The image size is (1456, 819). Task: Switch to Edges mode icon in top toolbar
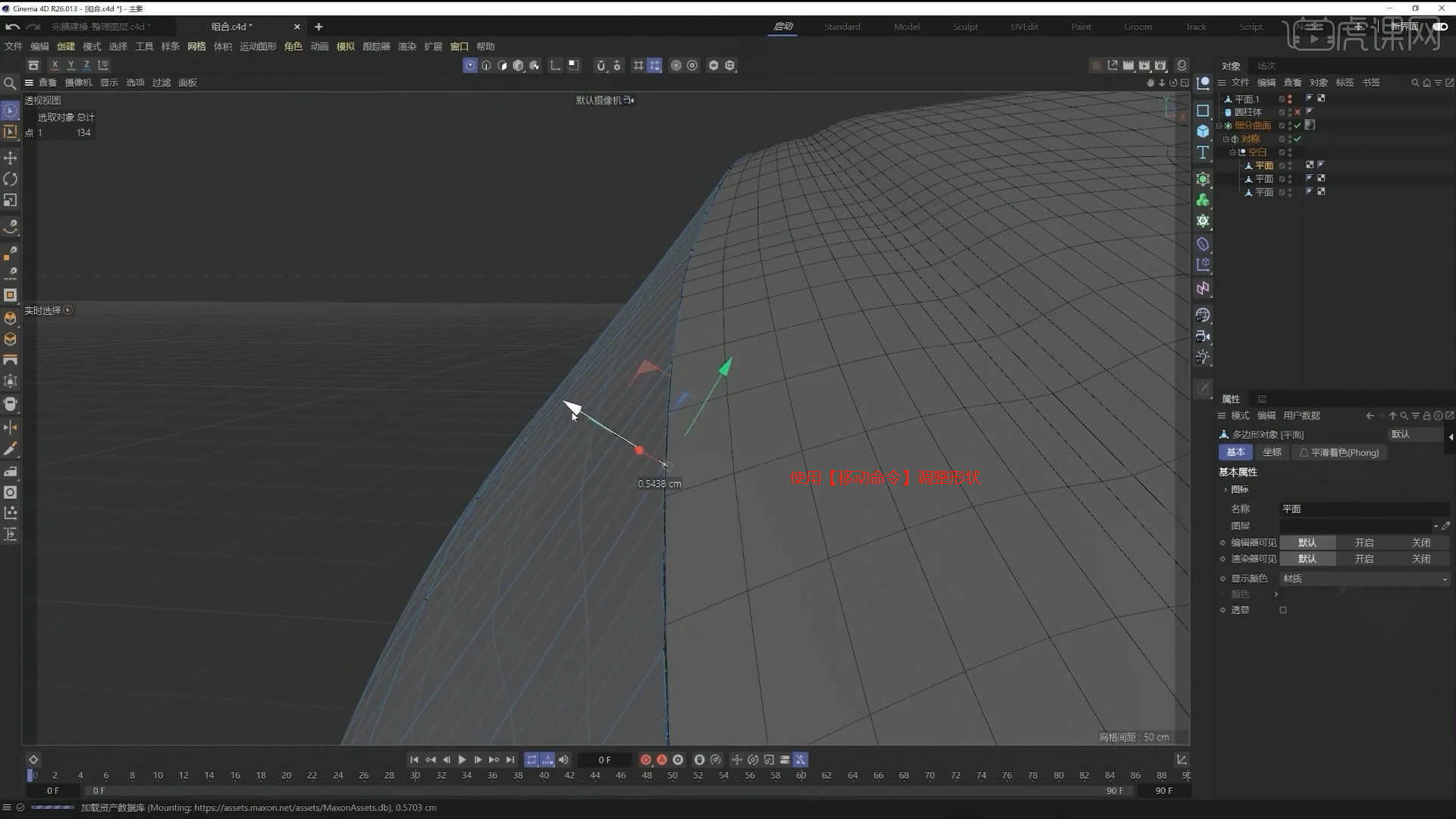[x=486, y=65]
